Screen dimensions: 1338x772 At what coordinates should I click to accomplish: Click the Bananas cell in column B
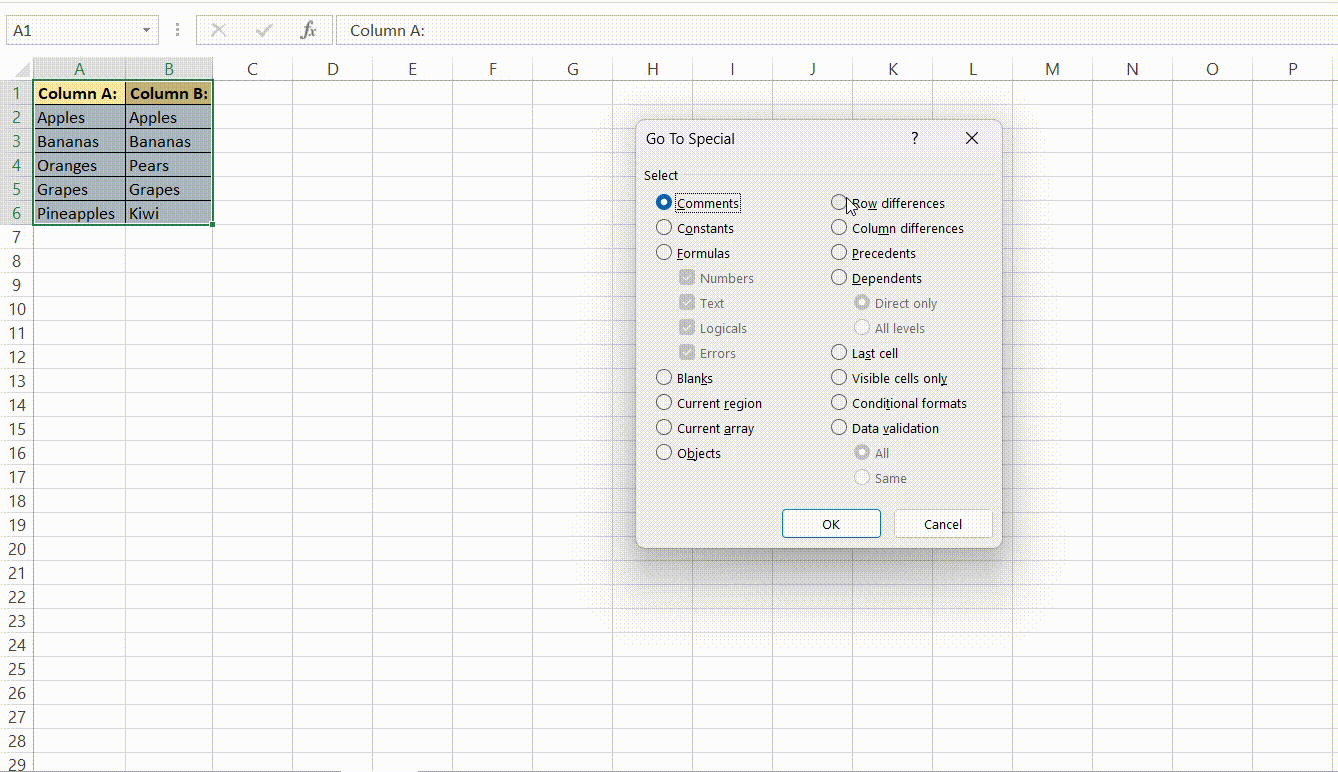(x=169, y=141)
